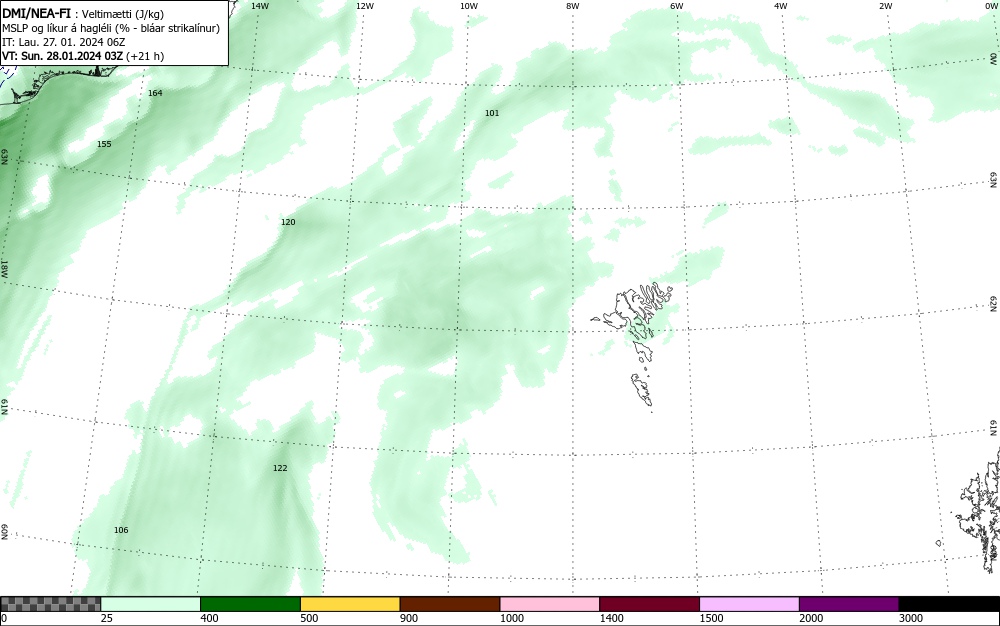This screenshot has height=626, width=1000.
Task: Click the map value 120
Action: (x=288, y=222)
